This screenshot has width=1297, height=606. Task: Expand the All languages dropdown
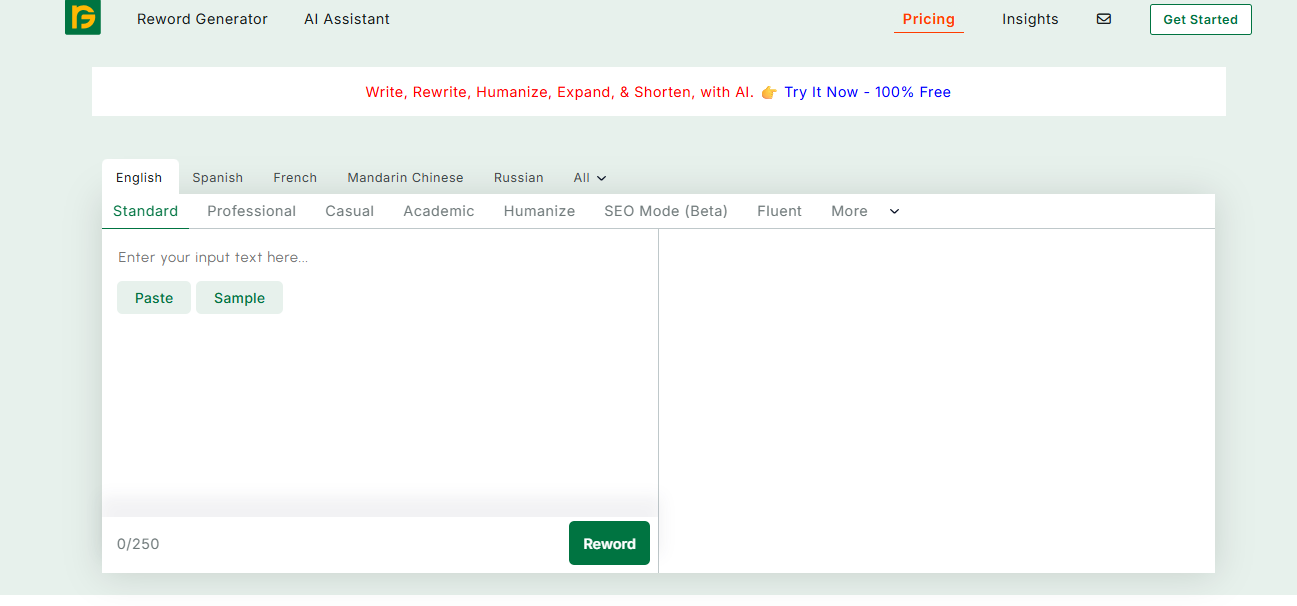590,177
